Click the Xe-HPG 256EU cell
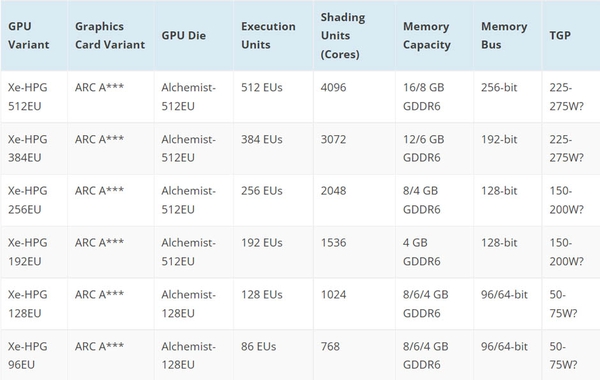The width and height of the screenshot is (600, 380). 28,200
